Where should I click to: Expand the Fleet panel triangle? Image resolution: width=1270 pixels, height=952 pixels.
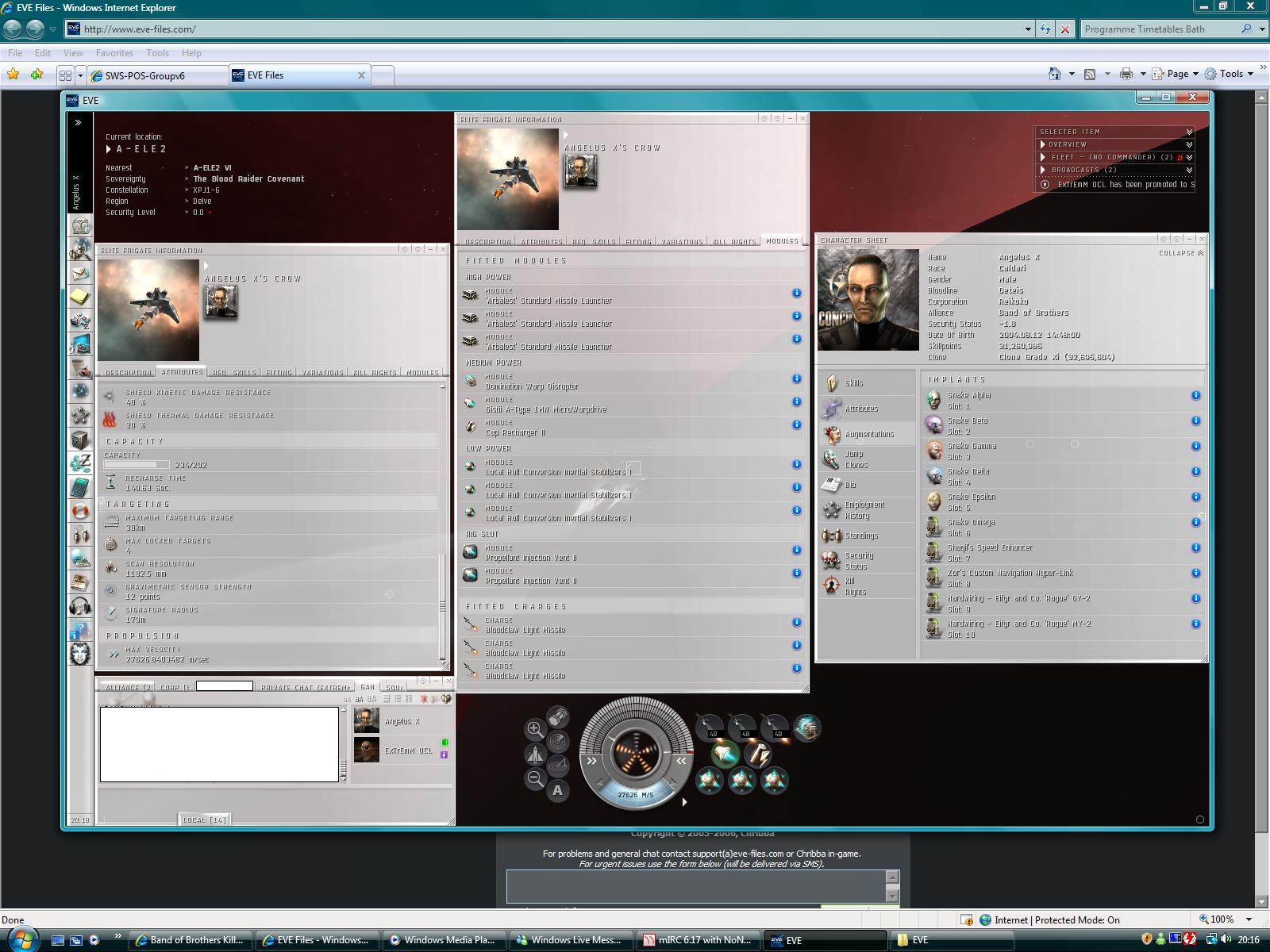click(1043, 157)
